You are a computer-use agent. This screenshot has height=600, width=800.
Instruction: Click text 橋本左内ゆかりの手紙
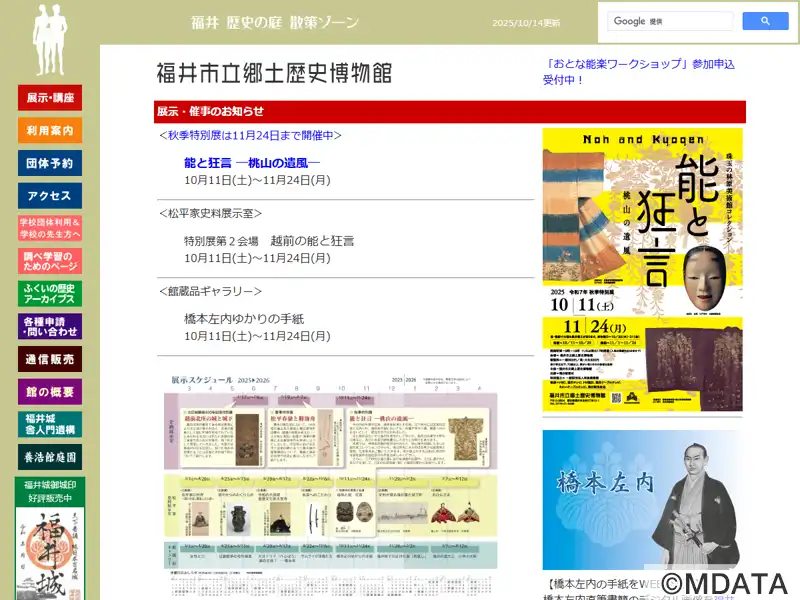click(244, 319)
